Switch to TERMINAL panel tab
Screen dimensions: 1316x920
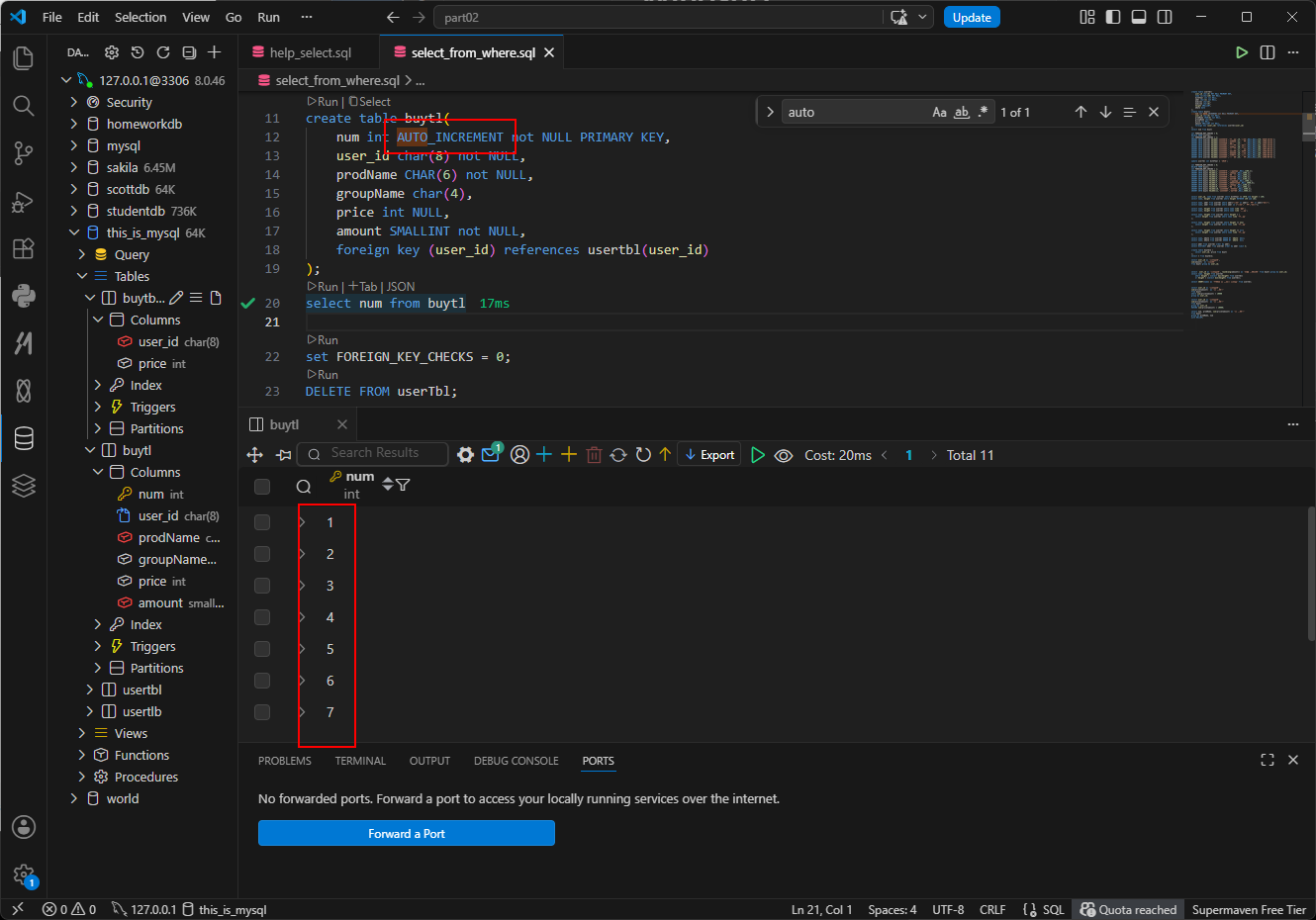[360, 761]
